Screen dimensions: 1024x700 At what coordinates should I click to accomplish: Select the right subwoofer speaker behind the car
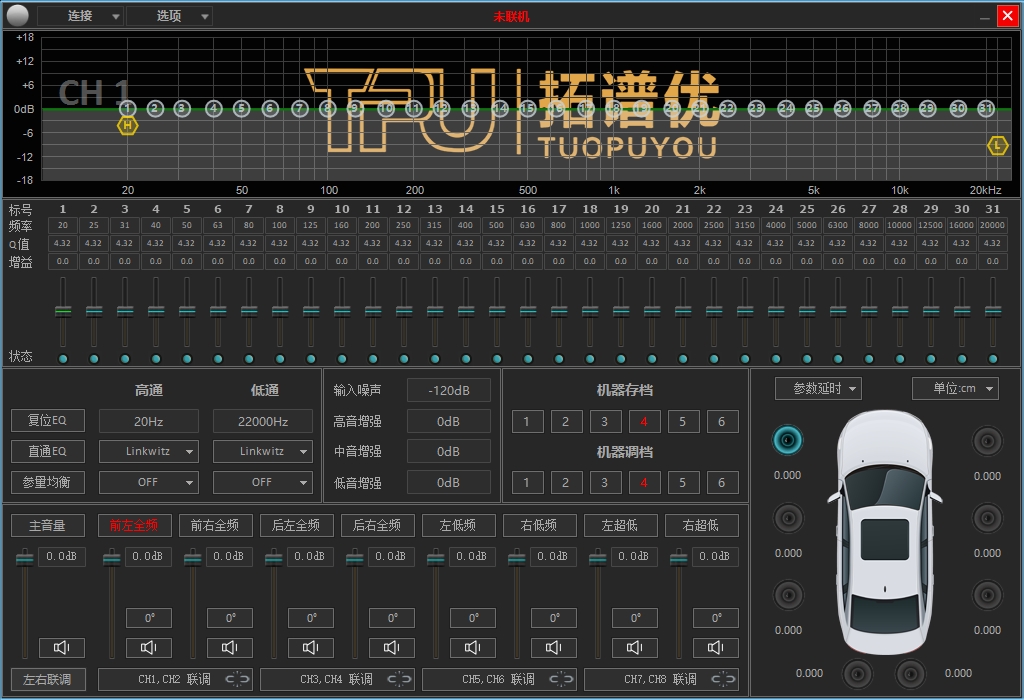[910, 673]
